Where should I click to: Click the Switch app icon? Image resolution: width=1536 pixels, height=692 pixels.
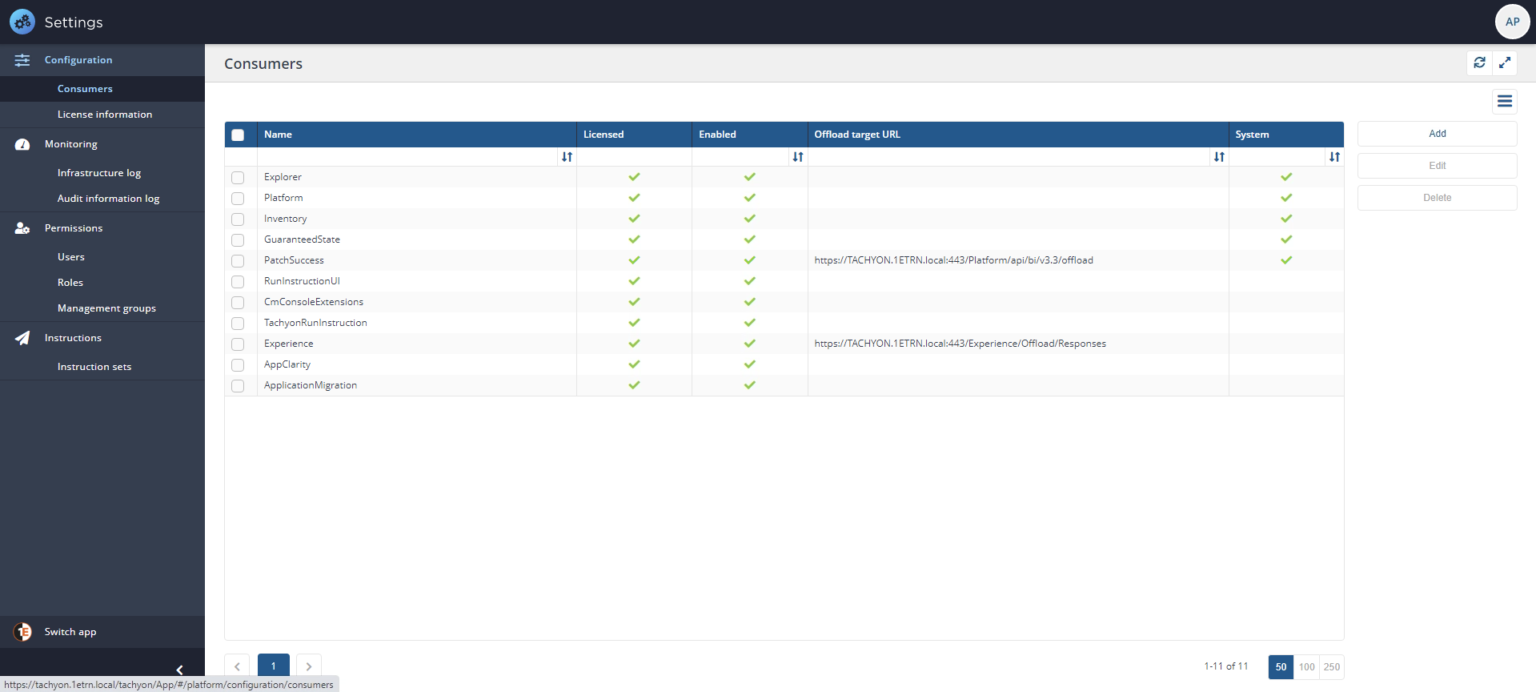point(22,632)
